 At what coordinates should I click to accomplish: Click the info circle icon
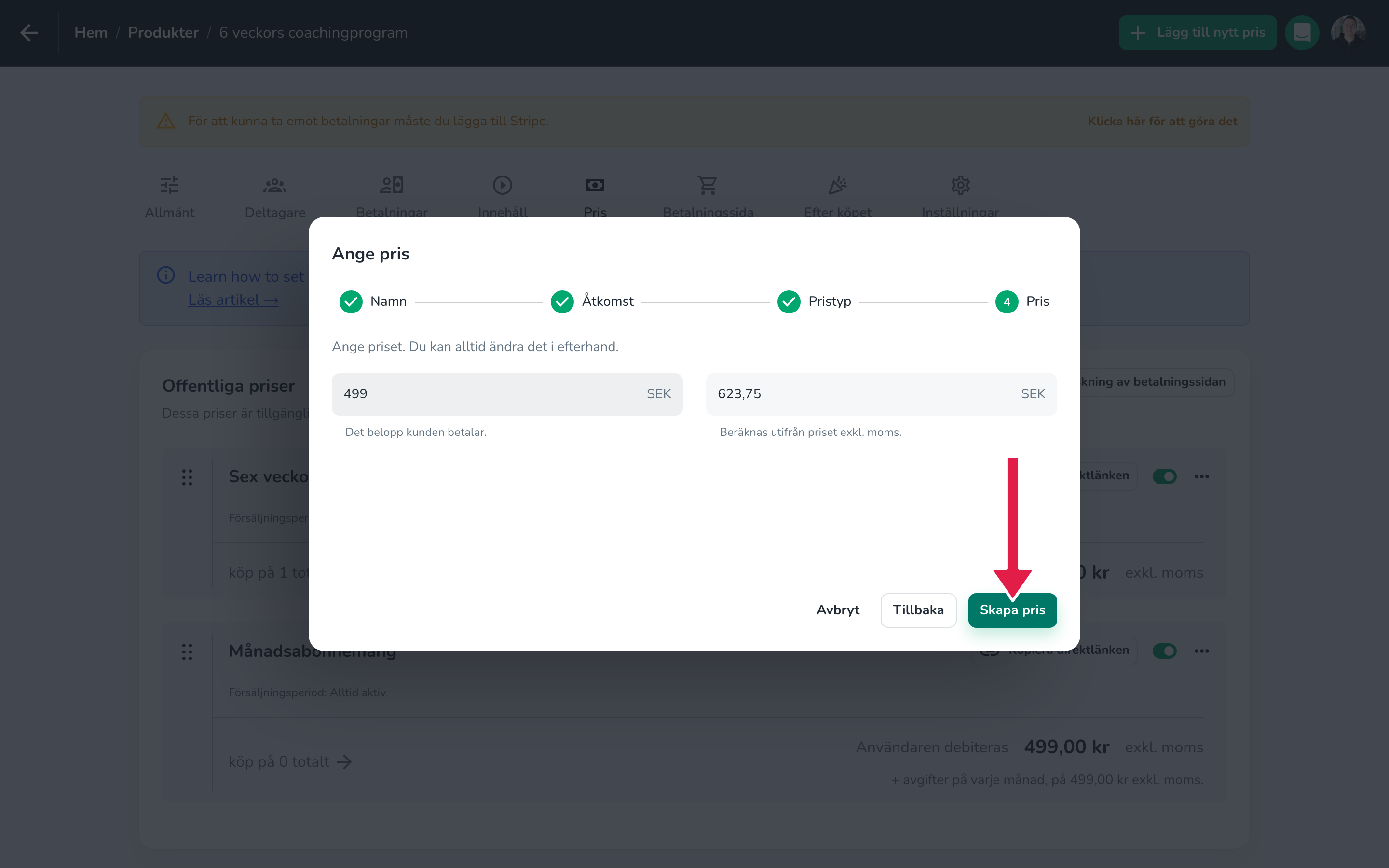click(x=166, y=275)
